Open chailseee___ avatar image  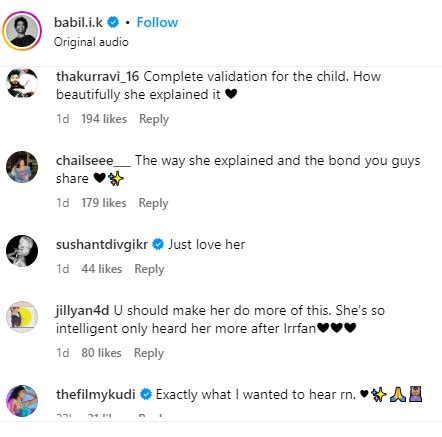pyautogui.click(x=22, y=167)
